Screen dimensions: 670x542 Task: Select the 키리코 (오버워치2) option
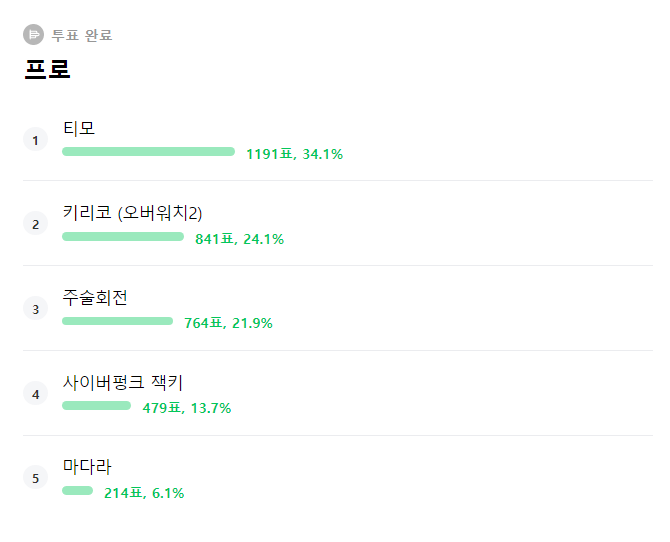(133, 213)
